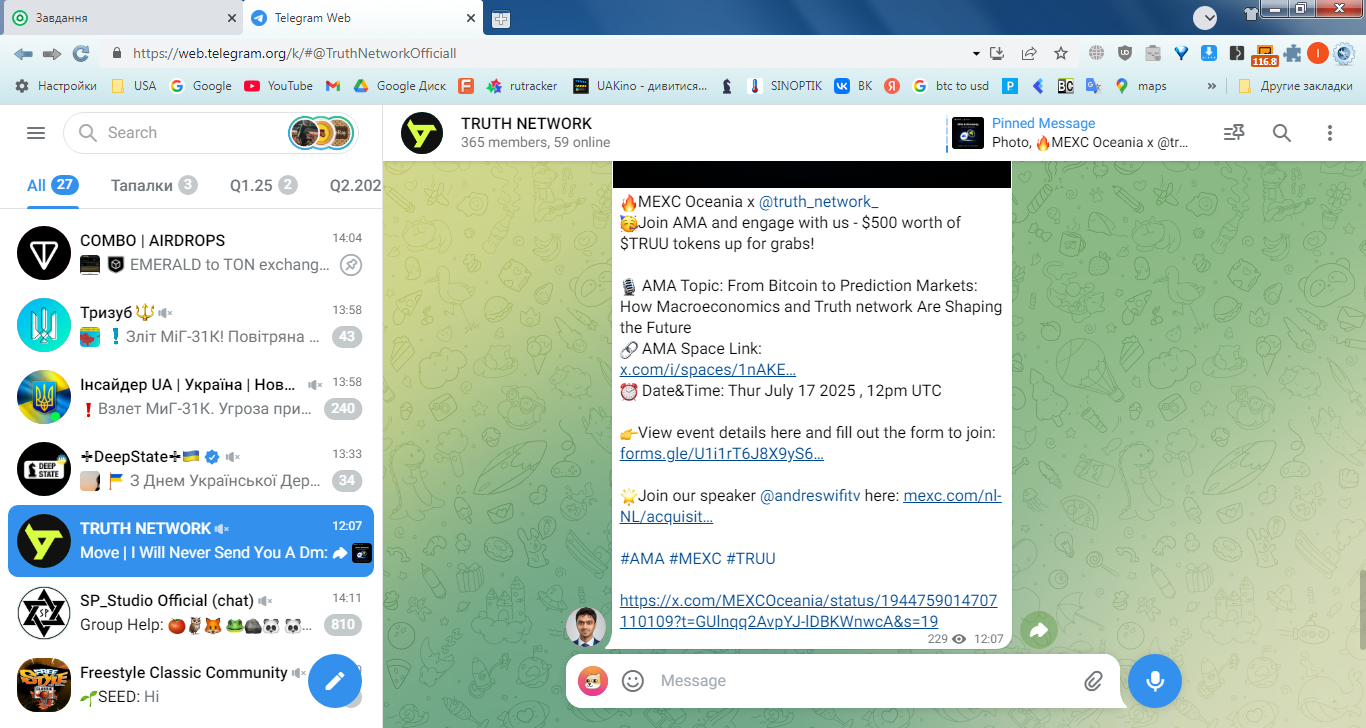This screenshot has width=1366, height=728.
Task: Expand the address bar dropdown arrow
Action: pos(976,54)
